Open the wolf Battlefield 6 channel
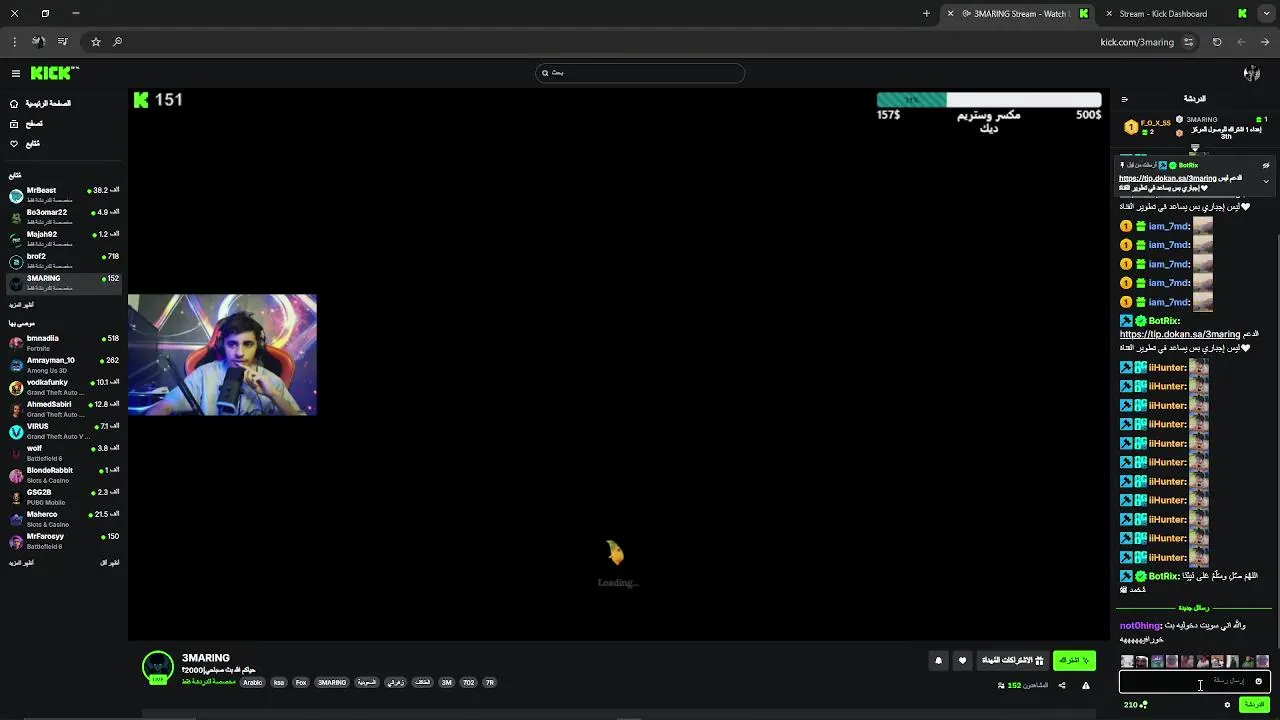The height and width of the screenshot is (720, 1280). [x=64, y=453]
